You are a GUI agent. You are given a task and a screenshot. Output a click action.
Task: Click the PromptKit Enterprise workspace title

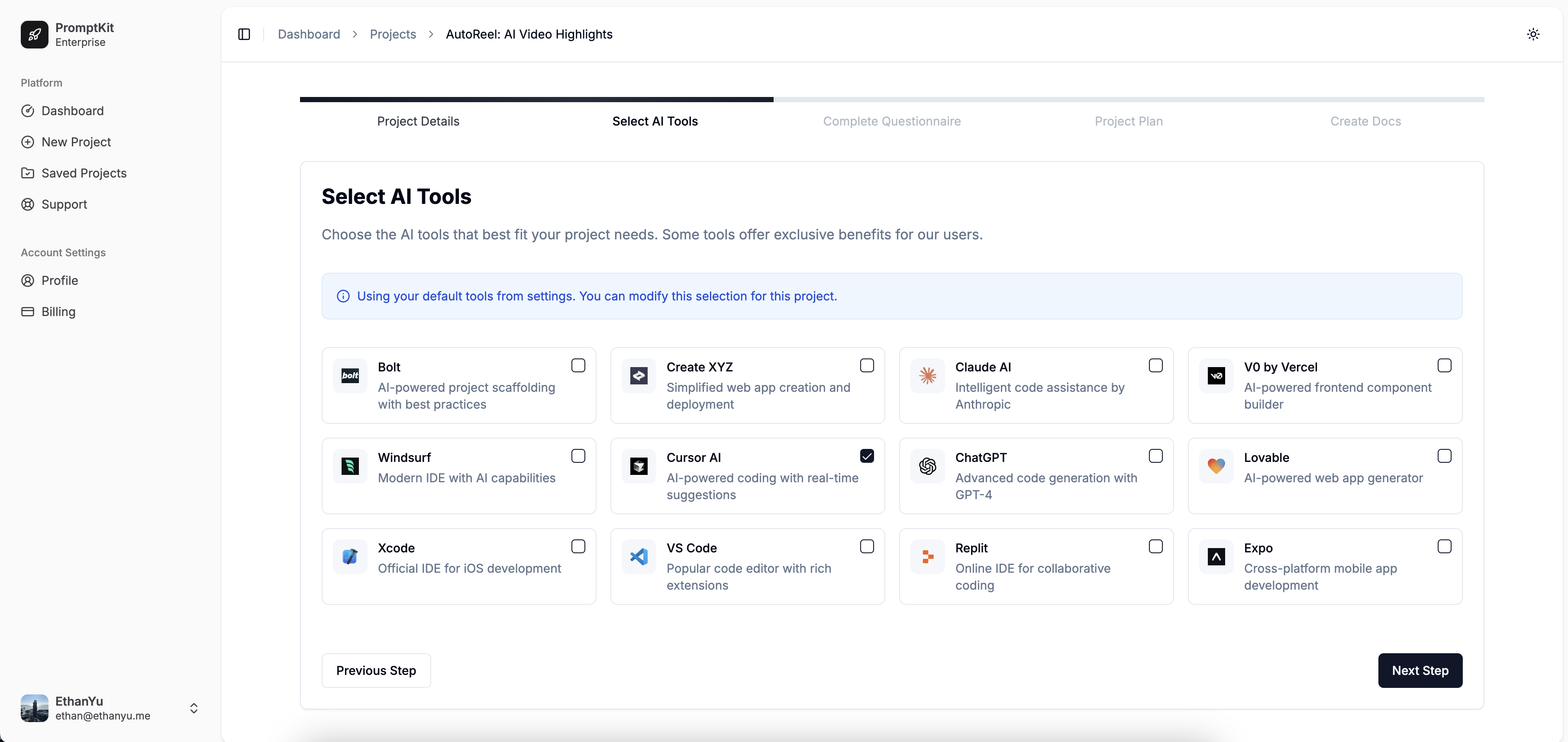pos(84,34)
